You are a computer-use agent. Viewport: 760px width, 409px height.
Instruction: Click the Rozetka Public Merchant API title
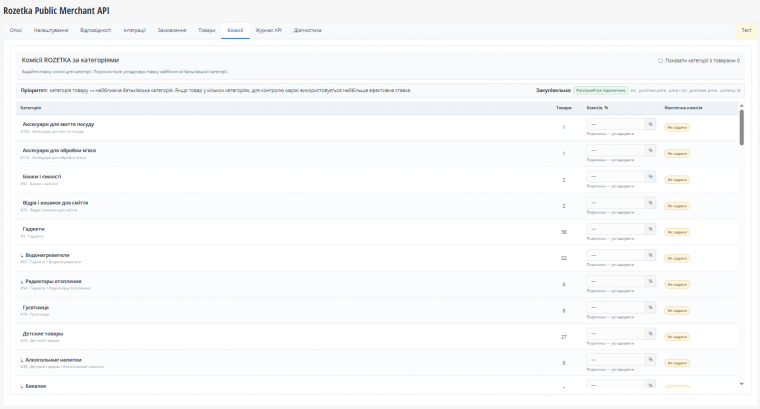coord(56,10)
